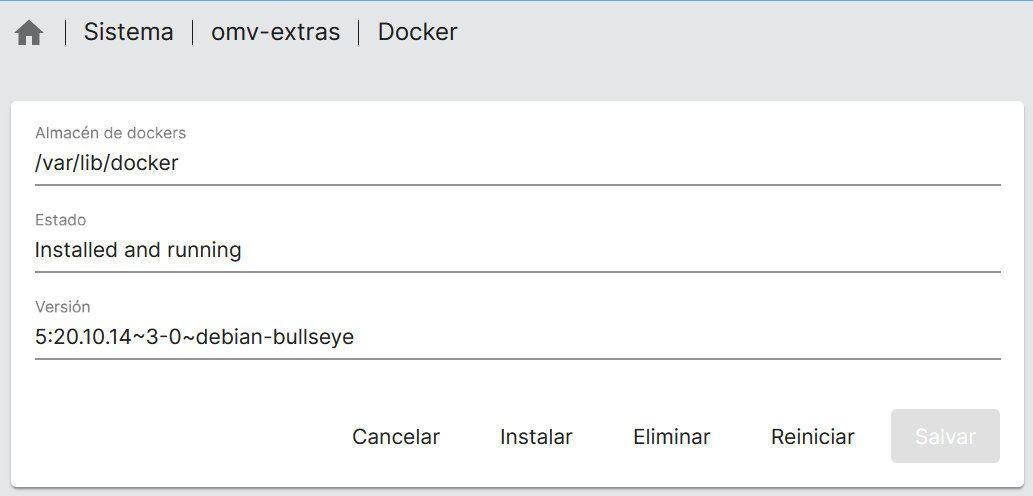Click the home icon in the breadcrumb

point(29,33)
